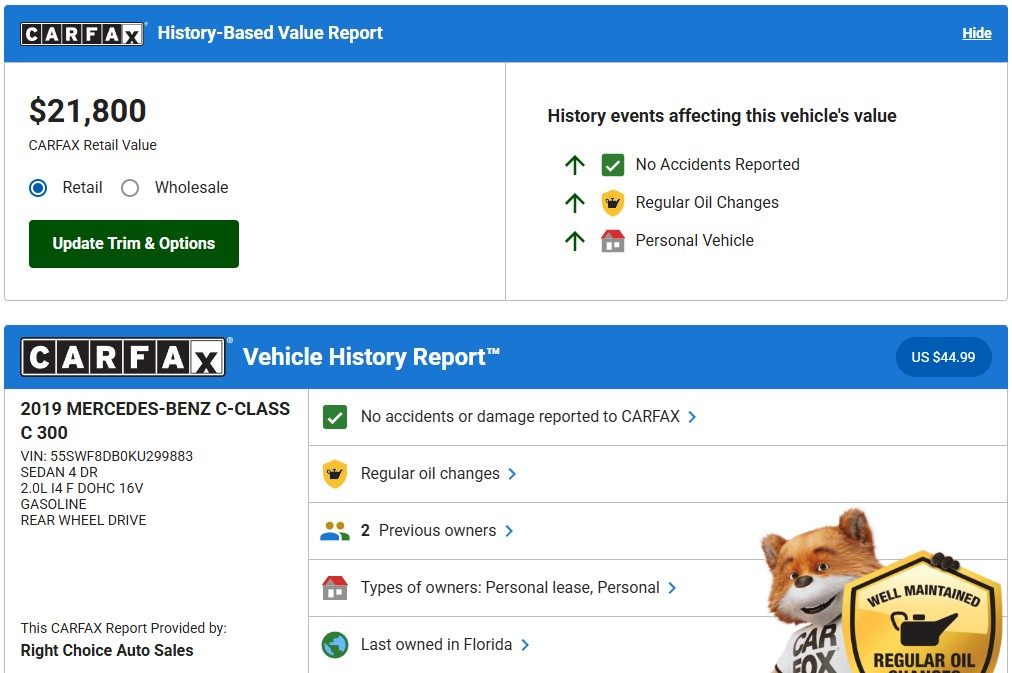Image resolution: width=1012 pixels, height=673 pixels.
Task: Expand the Regular oil changes chevron
Action: [x=512, y=474]
